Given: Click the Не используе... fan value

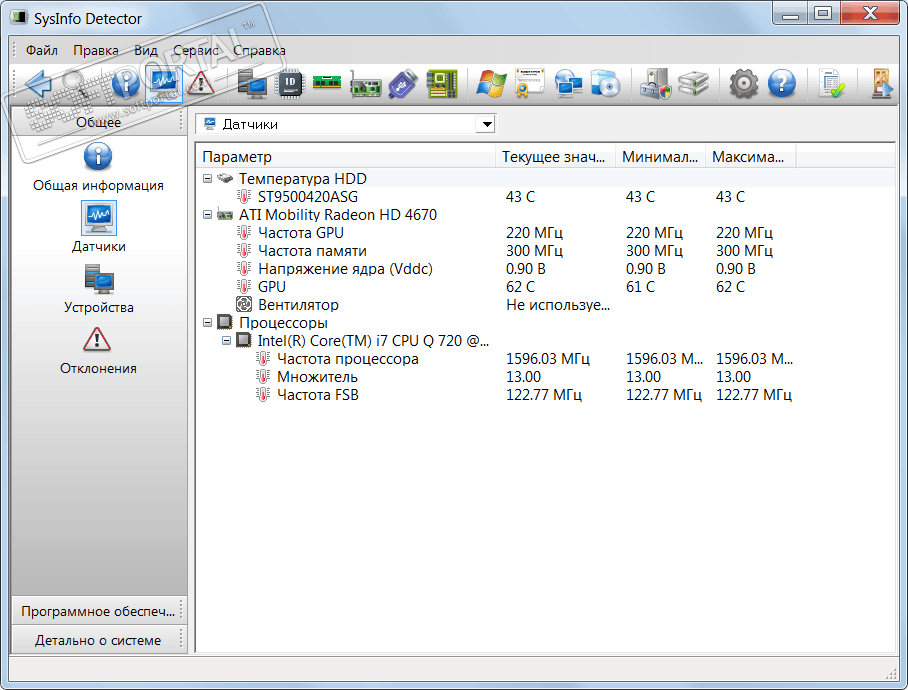Looking at the screenshot, I should coord(558,304).
